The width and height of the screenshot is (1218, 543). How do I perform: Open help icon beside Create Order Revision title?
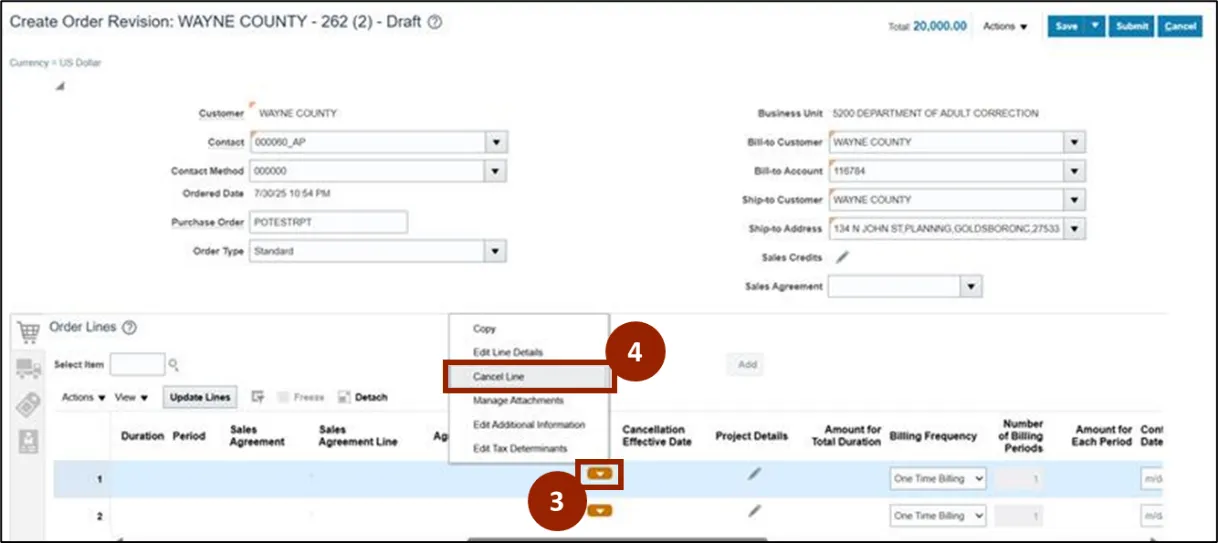[x=435, y=23]
